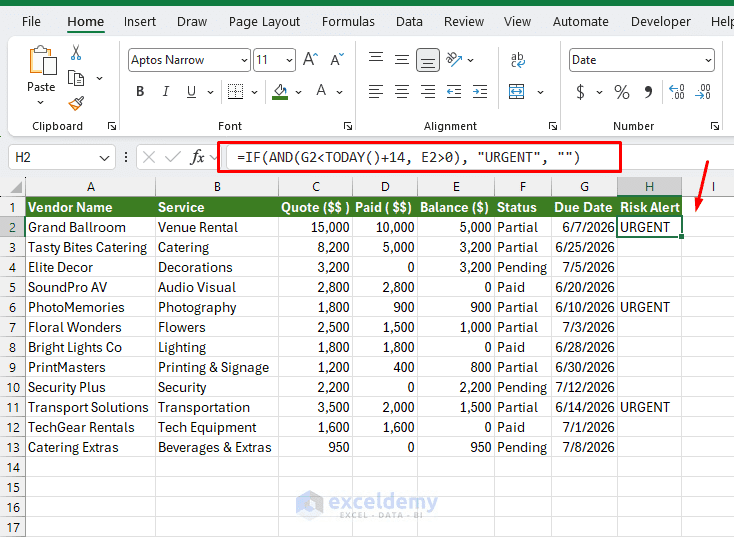Cancel formula entry with X icon
The width and height of the screenshot is (734, 537).
click(x=149, y=157)
